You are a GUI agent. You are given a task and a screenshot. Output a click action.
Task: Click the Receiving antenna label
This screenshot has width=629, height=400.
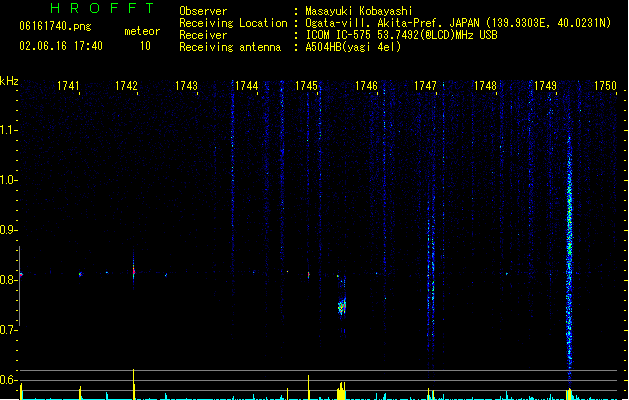[x=230, y=47]
